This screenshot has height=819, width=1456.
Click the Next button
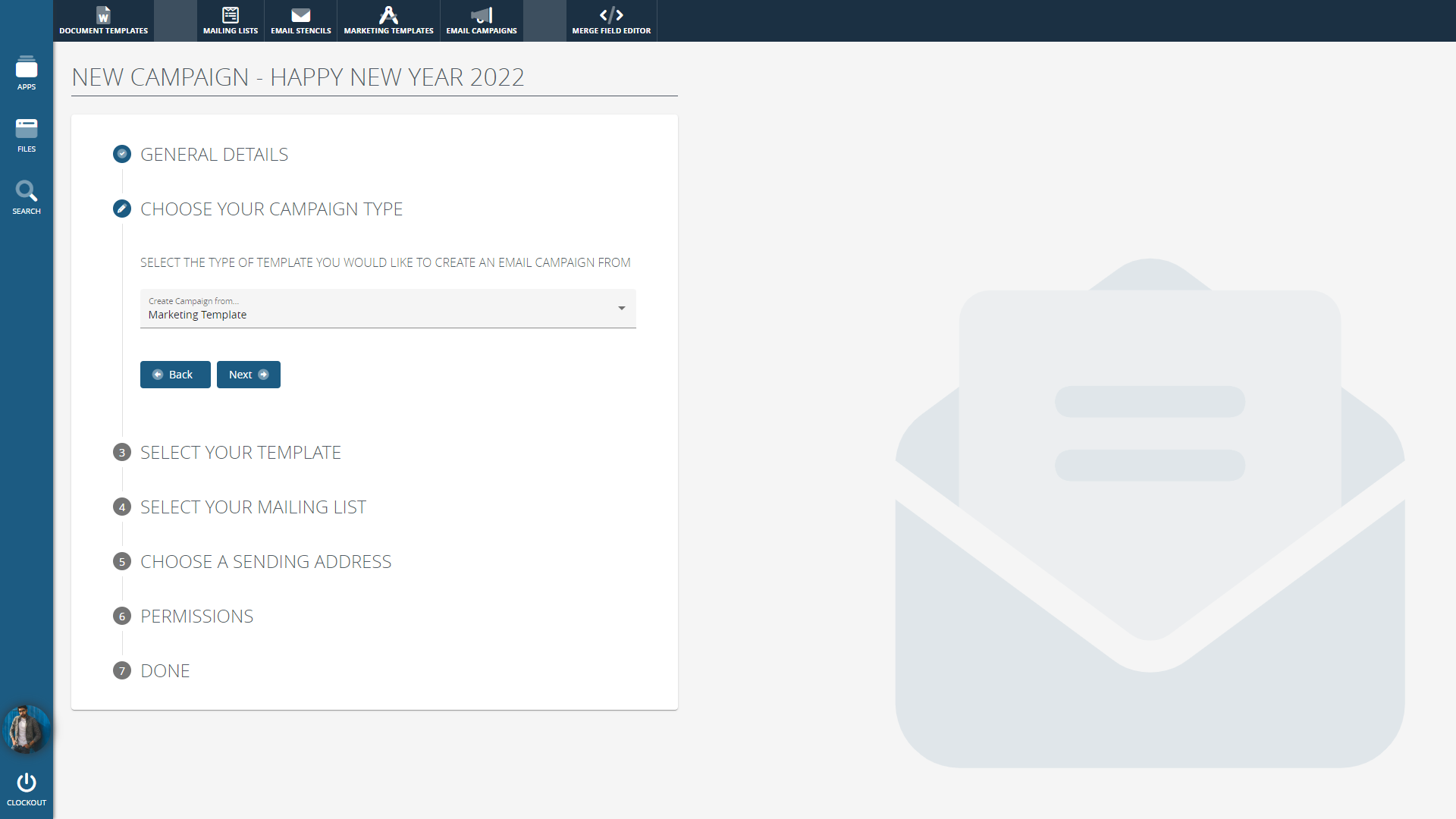248,375
